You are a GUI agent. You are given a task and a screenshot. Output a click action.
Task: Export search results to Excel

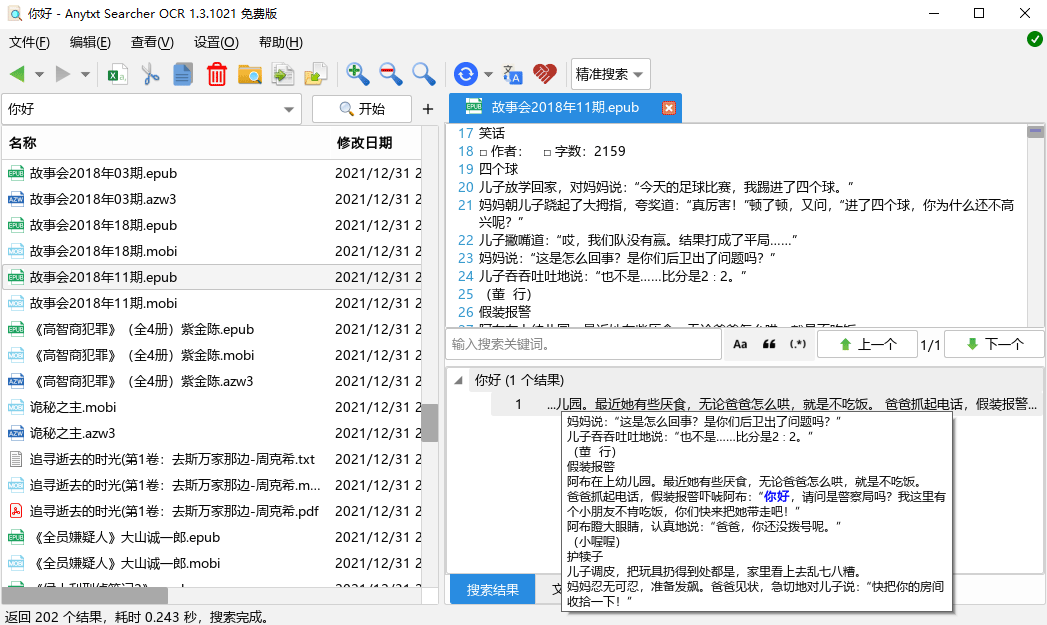pos(117,73)
